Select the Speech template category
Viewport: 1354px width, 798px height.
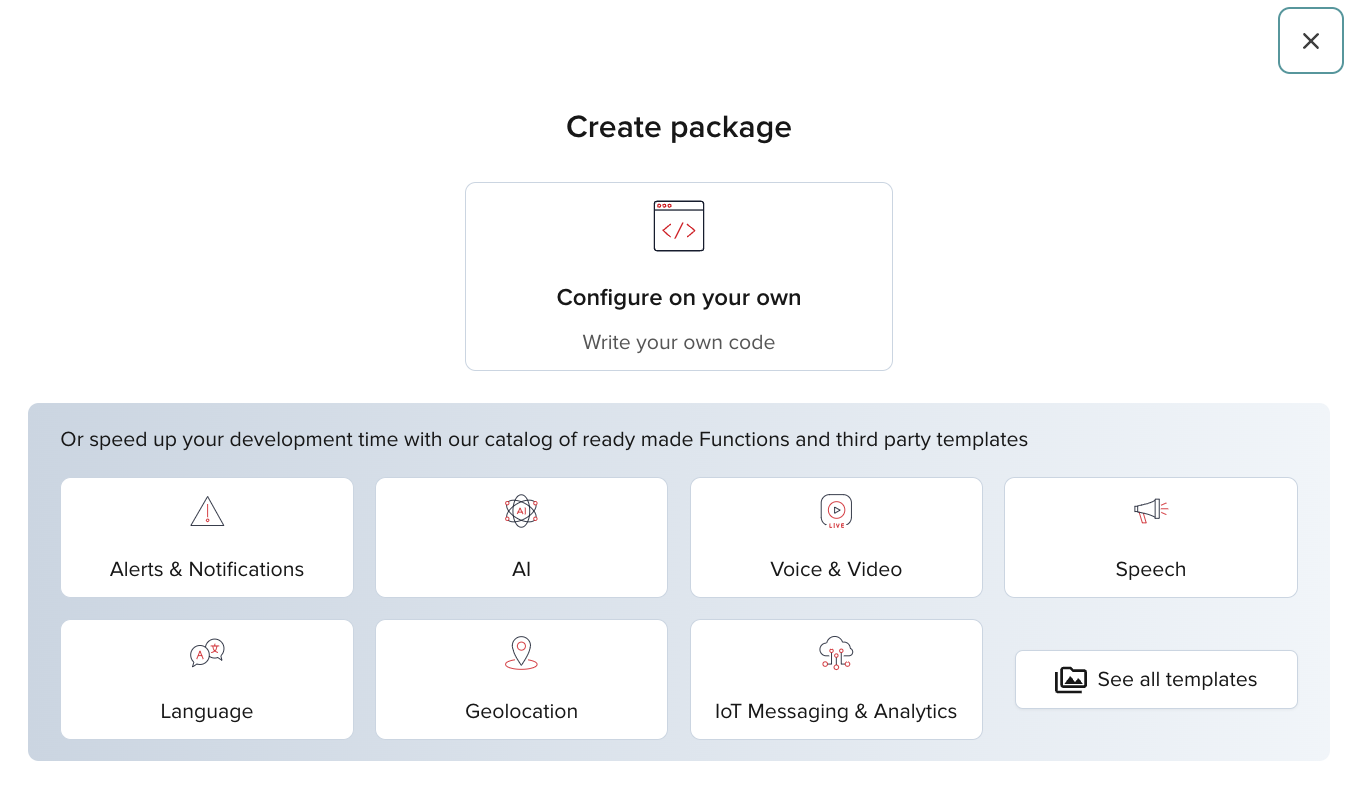[x=1150, y=537]
